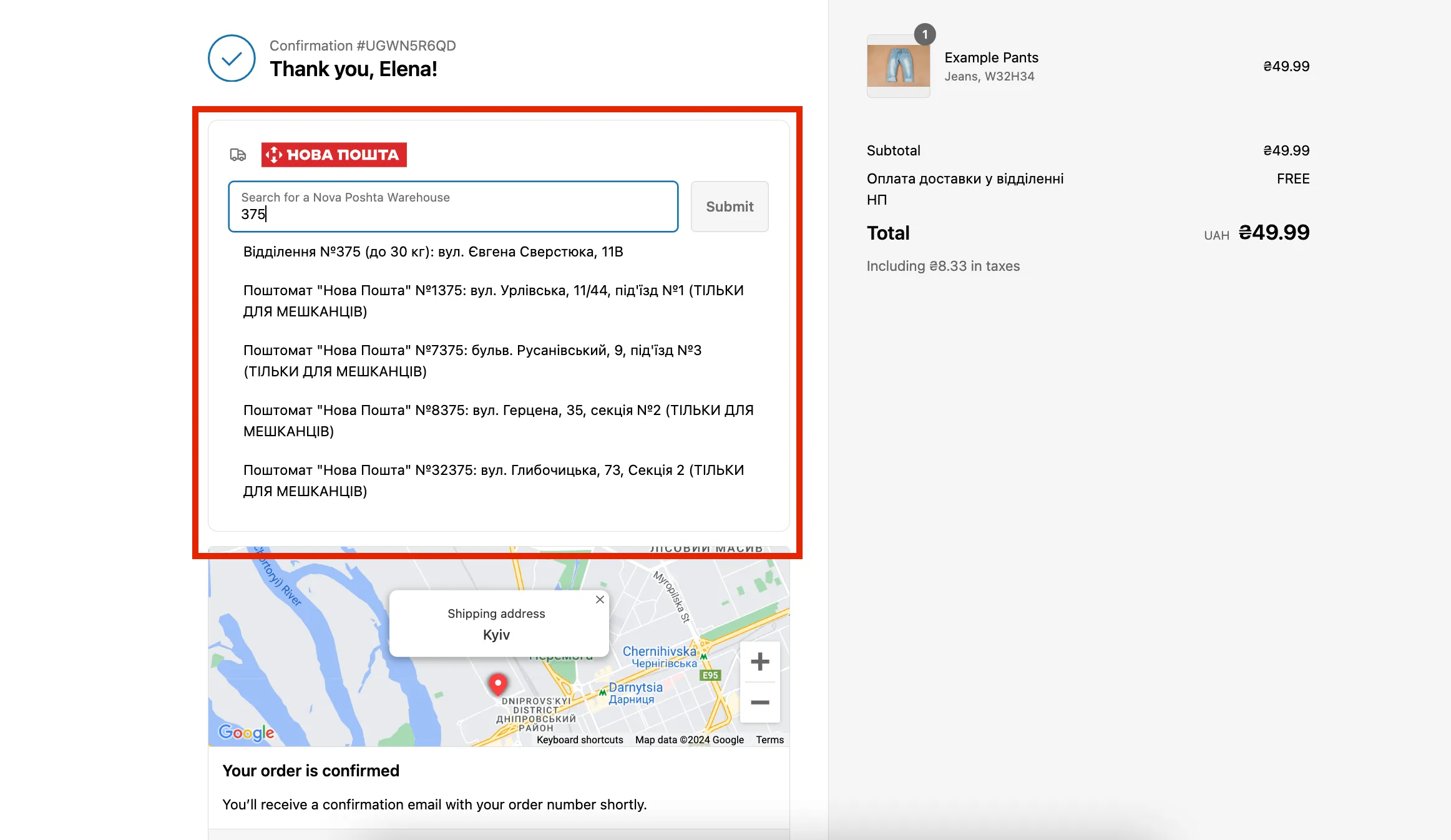1451x840 pixels.
Task: Choose Поштомат №1375 вул. Урлівська option
Action: (493, 301)
